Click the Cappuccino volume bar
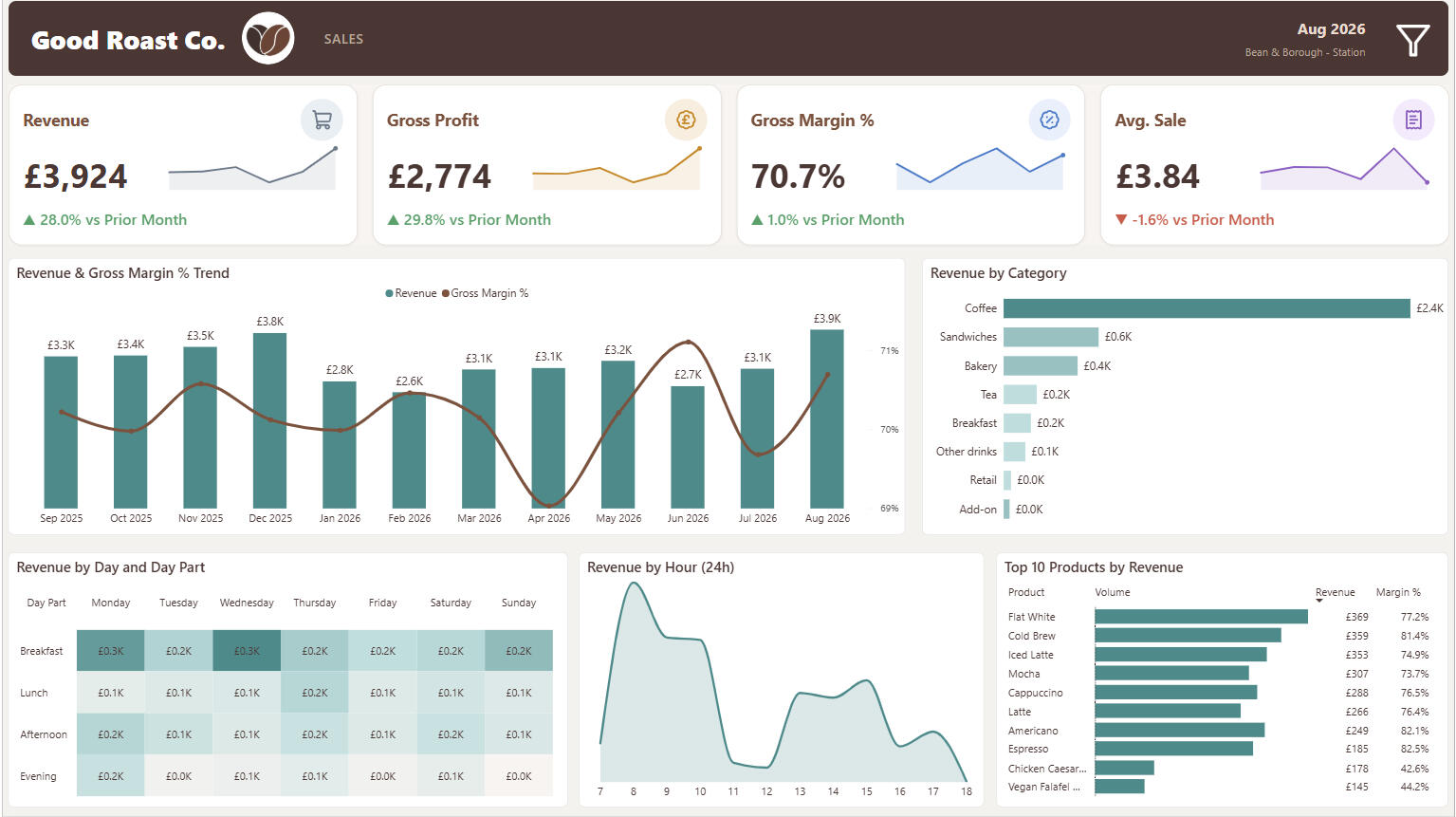 1176,693
